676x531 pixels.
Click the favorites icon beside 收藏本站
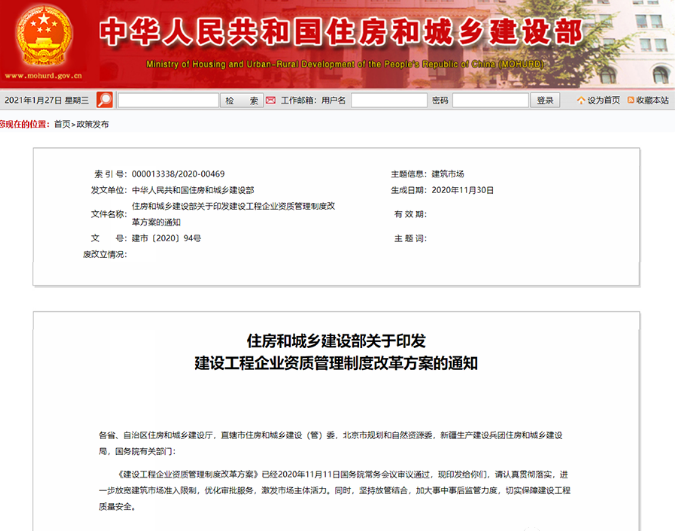tap(628, 100)
